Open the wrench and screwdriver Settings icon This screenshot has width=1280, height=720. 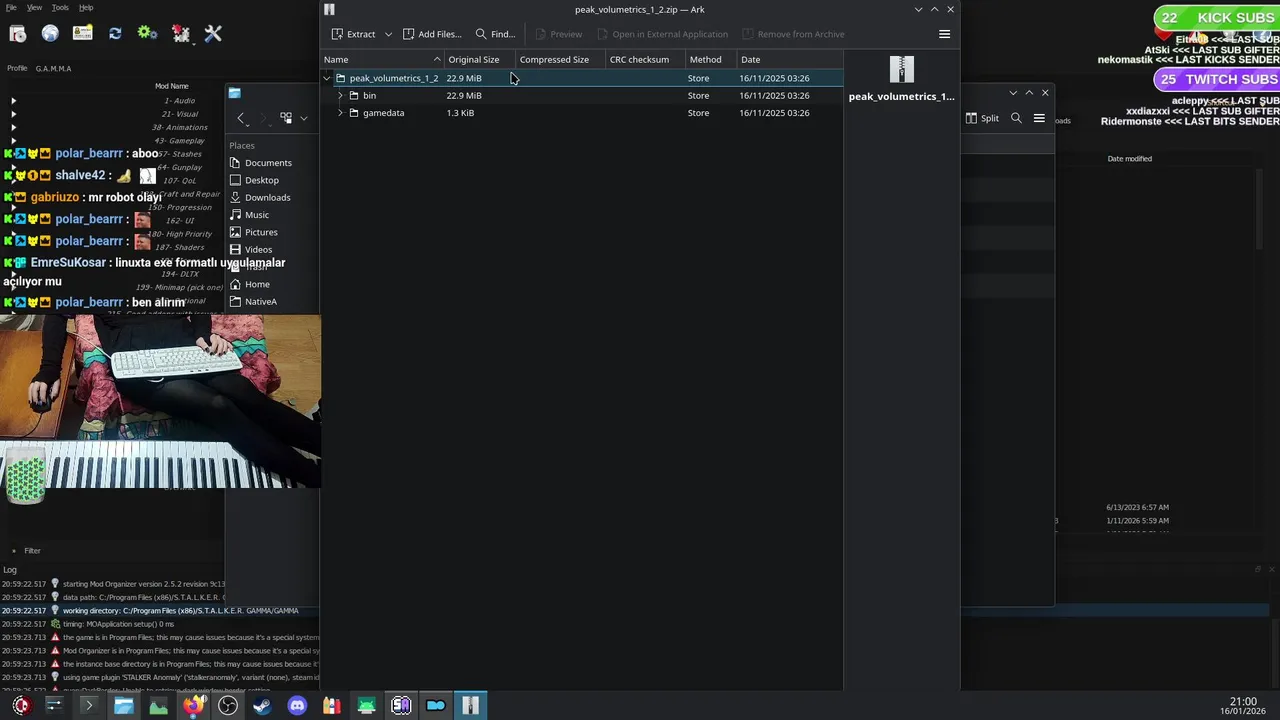pos(213,34)
